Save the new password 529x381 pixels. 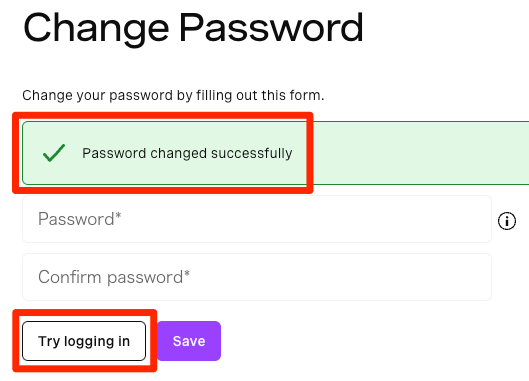(x=189, y=341)
